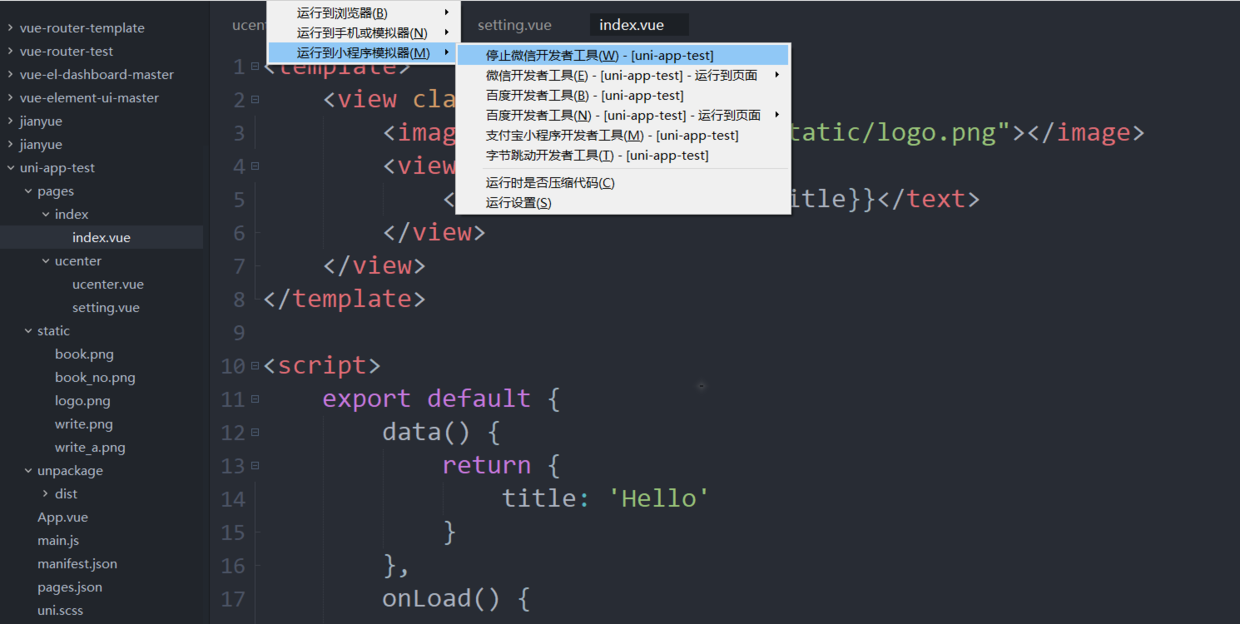Open write.png in the static folder
This screenshot has height=624, width=1240.
(x=84, y=424)
